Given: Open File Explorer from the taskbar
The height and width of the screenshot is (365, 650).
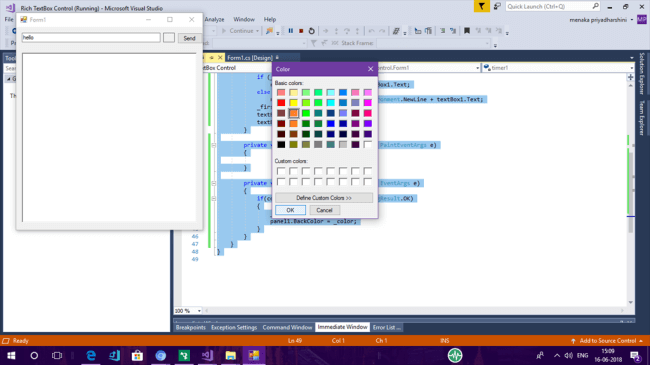Looking at the screenshot, I should [230, 355].
